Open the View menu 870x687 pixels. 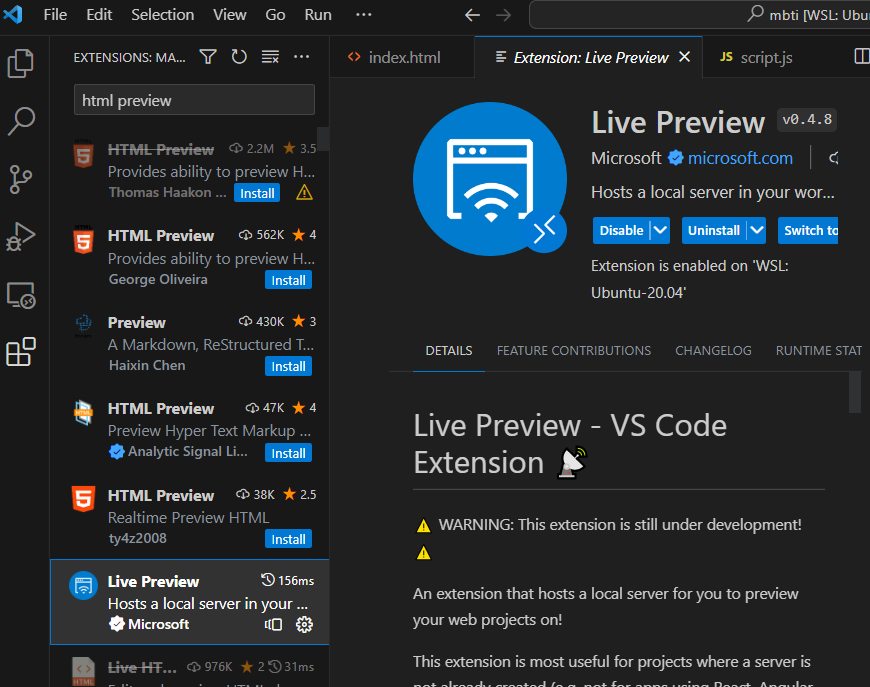(230, 14)
